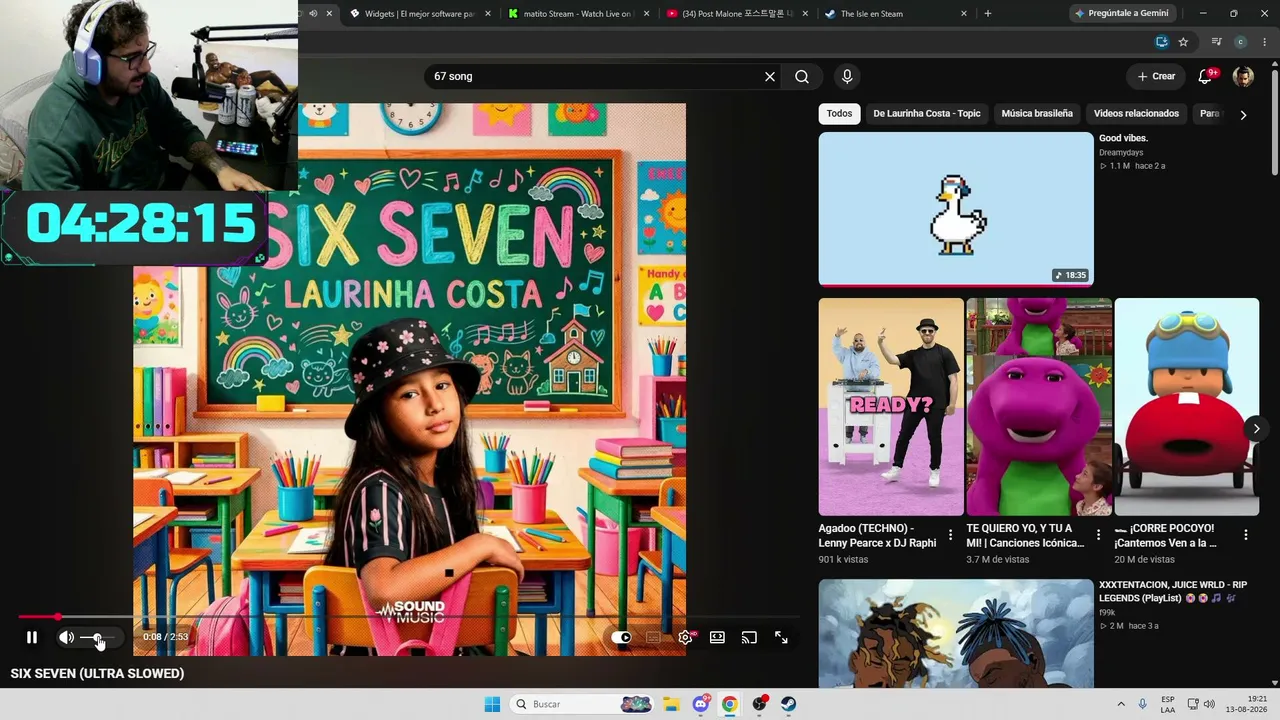Screen dimensions: 1280x720
Task: Open a new browser tab
Action: tap(988, 14)
